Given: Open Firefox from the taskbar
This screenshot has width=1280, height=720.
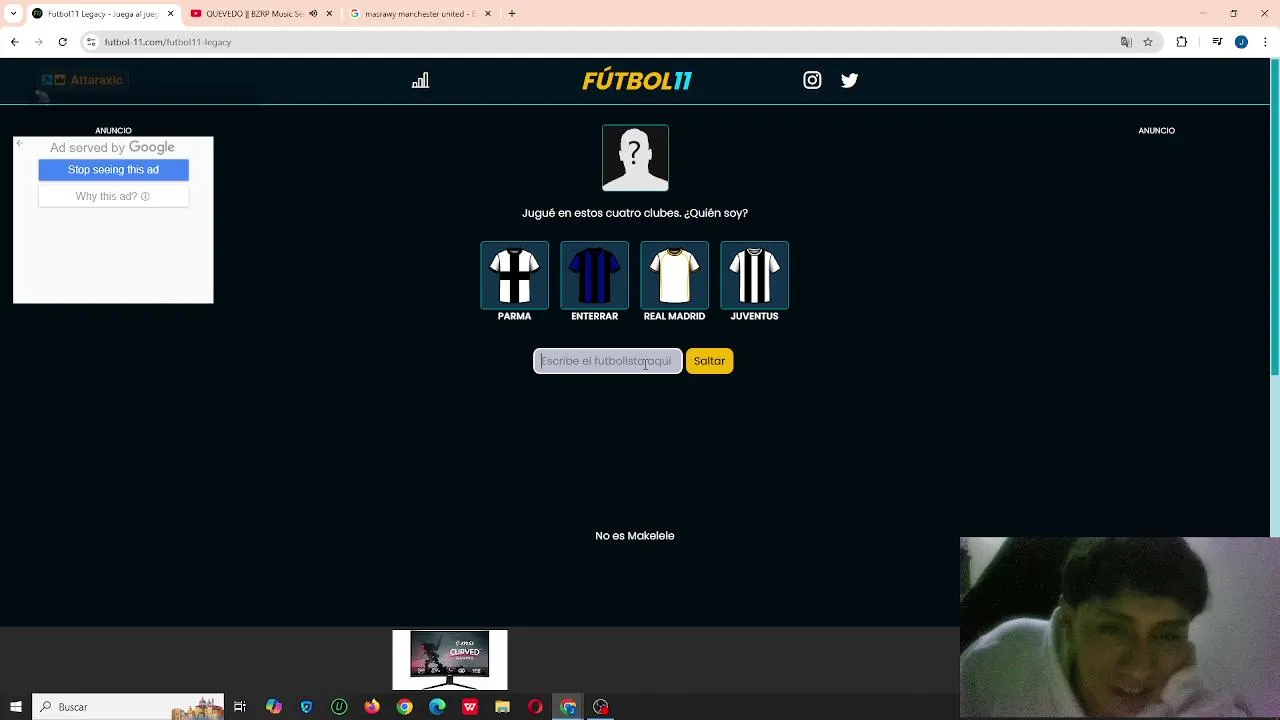Looking at the screenshot, I should click(372, 707).
